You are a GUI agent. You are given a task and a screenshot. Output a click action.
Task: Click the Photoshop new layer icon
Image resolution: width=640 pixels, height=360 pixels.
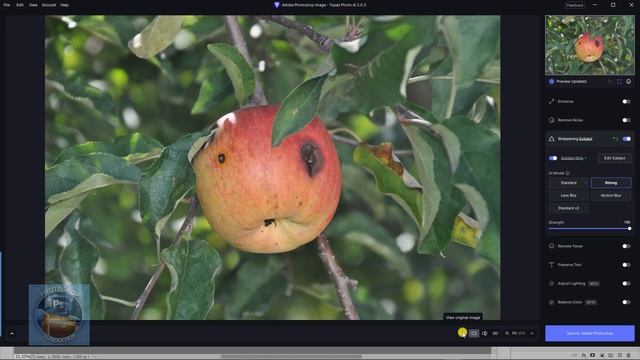[620, 356]
